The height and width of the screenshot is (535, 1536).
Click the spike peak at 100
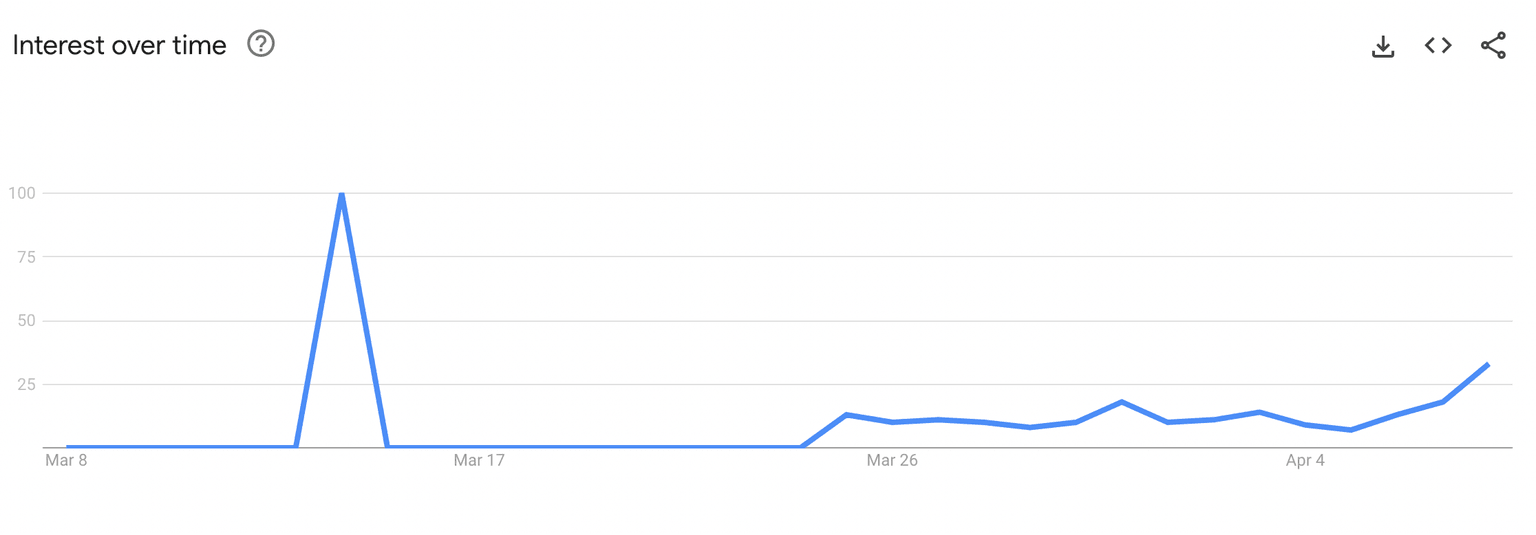click(342, 193)
